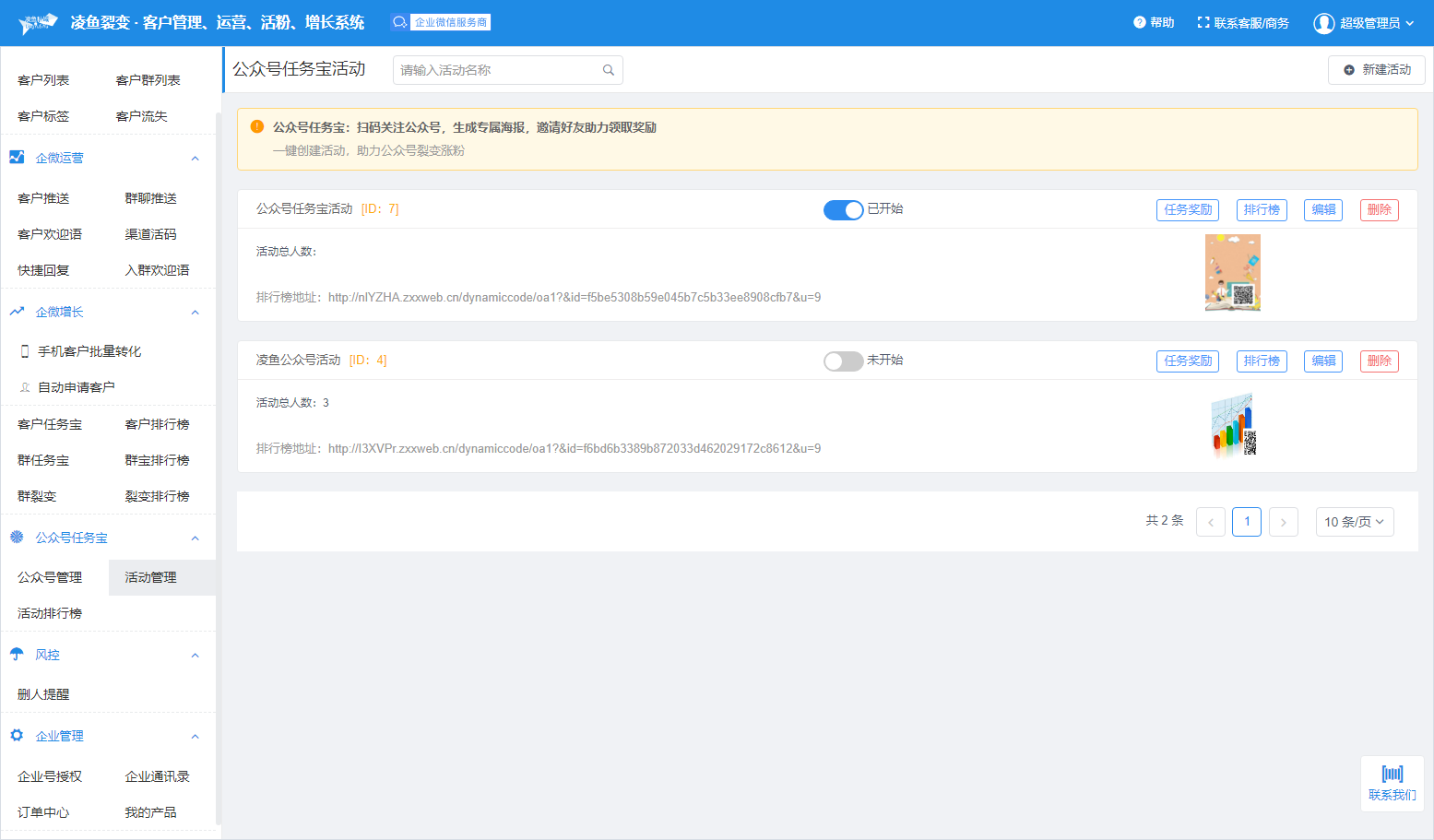
Task: Click the help question mark icon
Action: 1139,23
